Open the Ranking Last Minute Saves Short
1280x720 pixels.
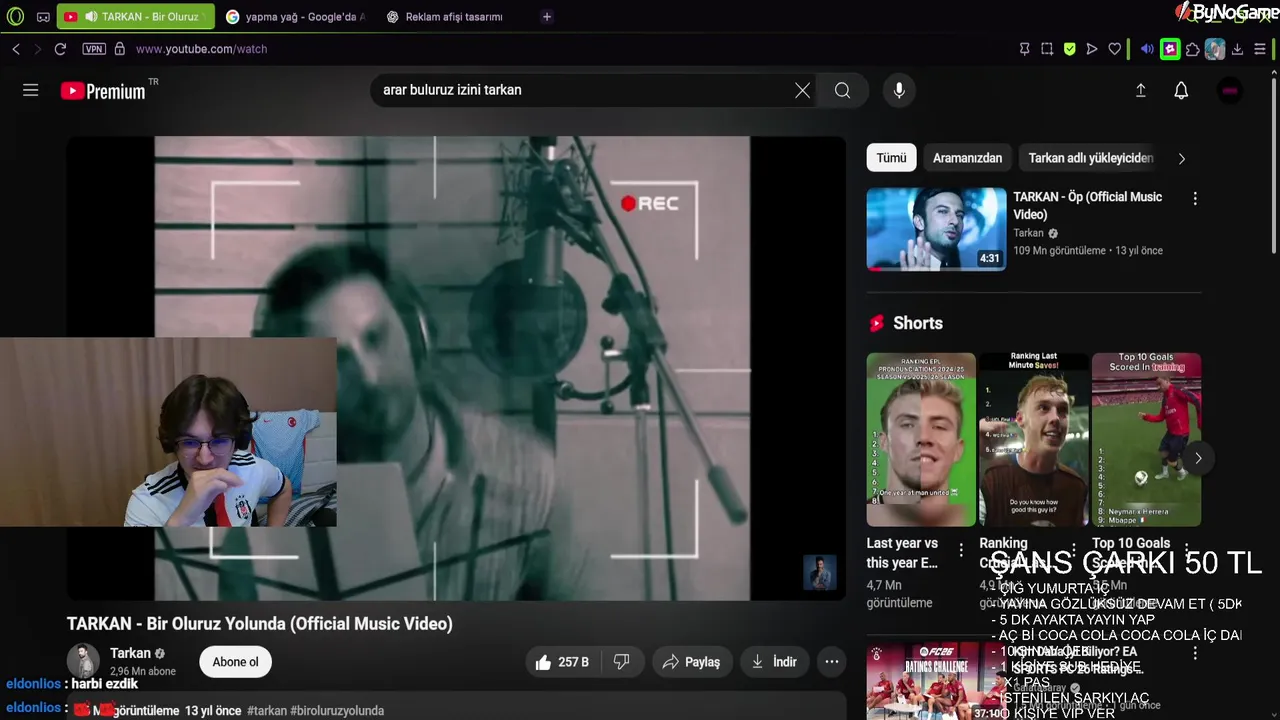point(1034,440)
